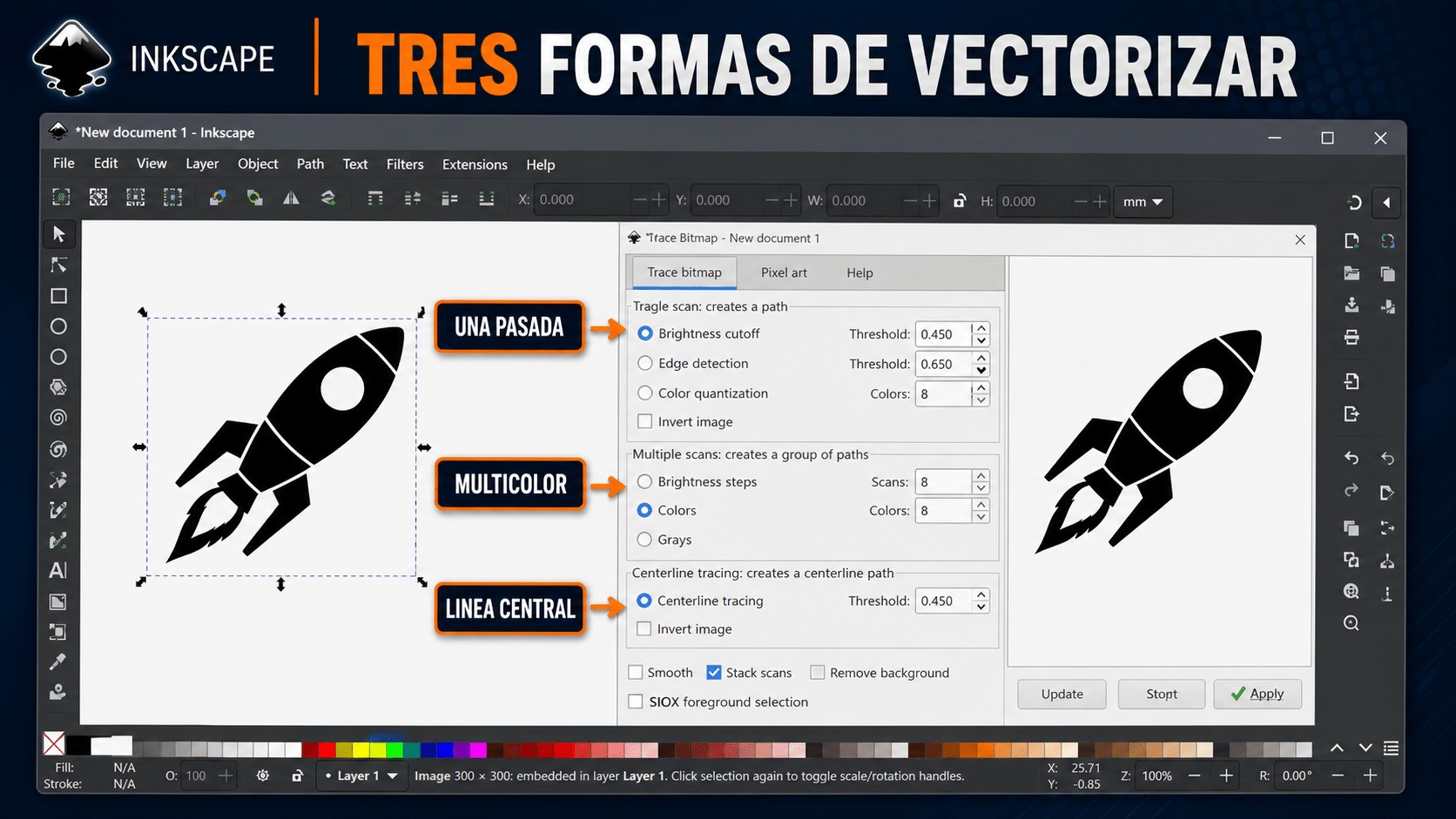This screenshot has height=819, width=1456.
Task: Click the Open file folder icon in right bar
Action: point(1352,273)
